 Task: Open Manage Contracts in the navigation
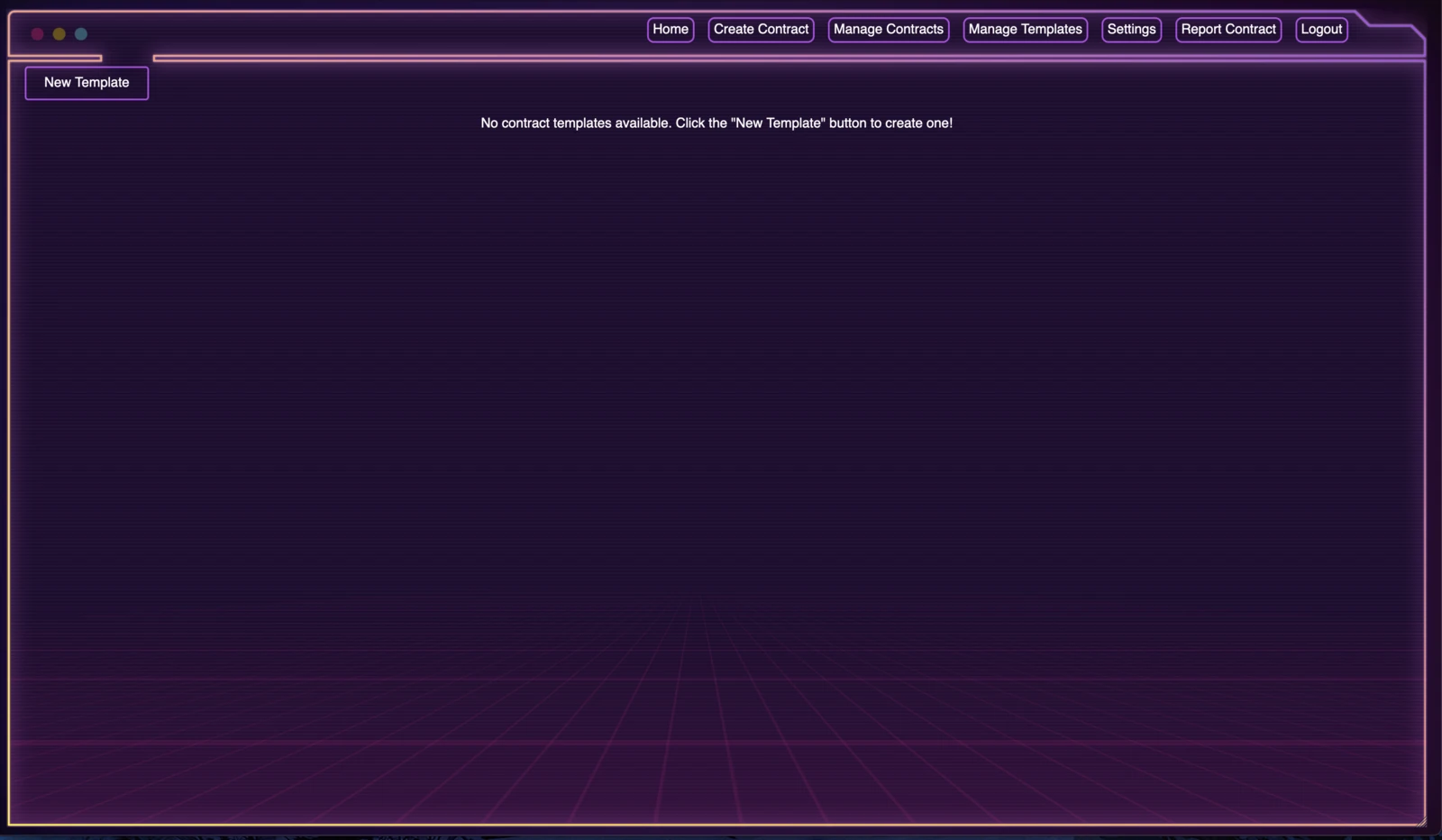point(889,30)
